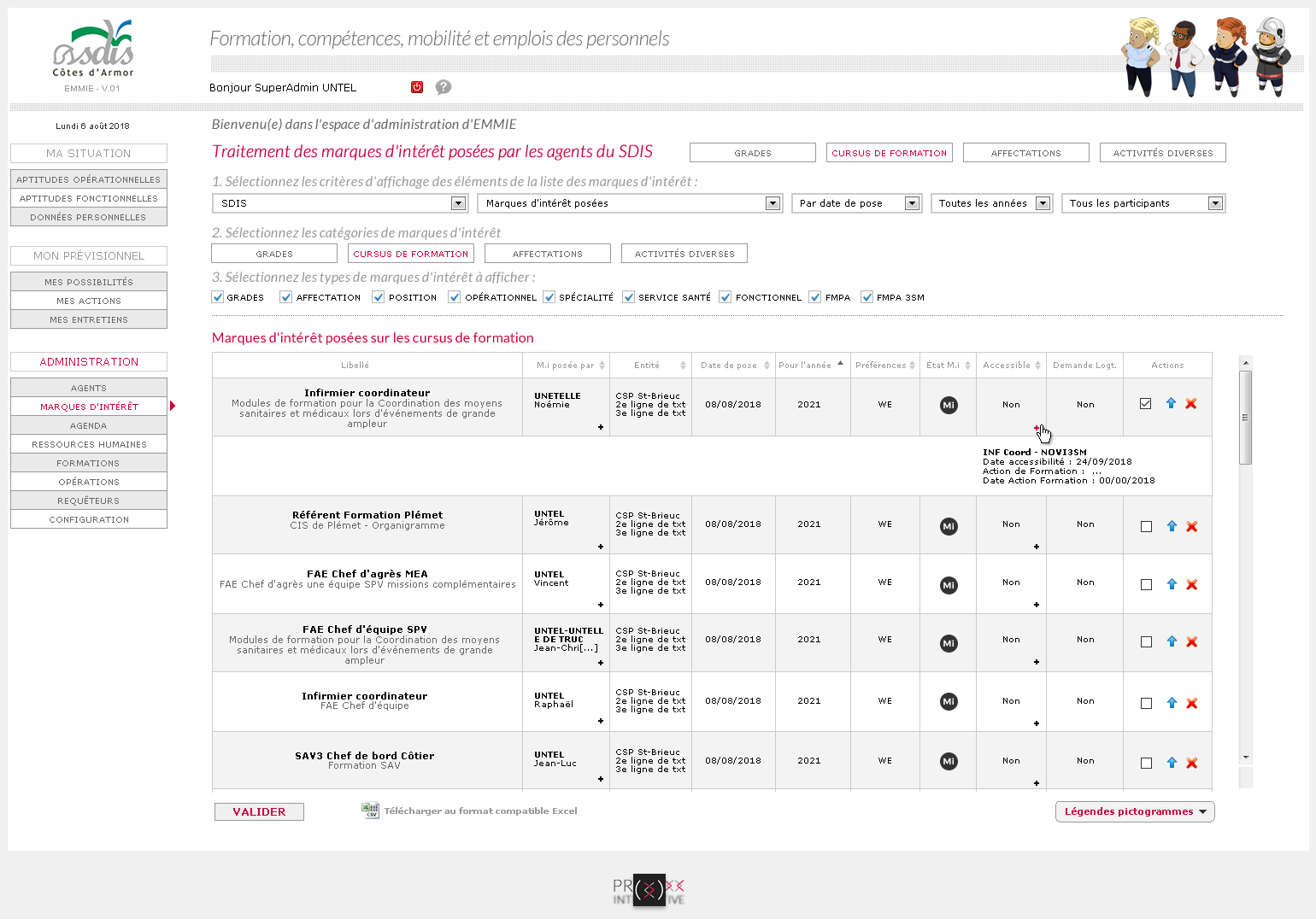Click blue up arrow for SAV3 Chef de bord Côtier
This screenshot has width=1316, height=919.
(1172, 763)
